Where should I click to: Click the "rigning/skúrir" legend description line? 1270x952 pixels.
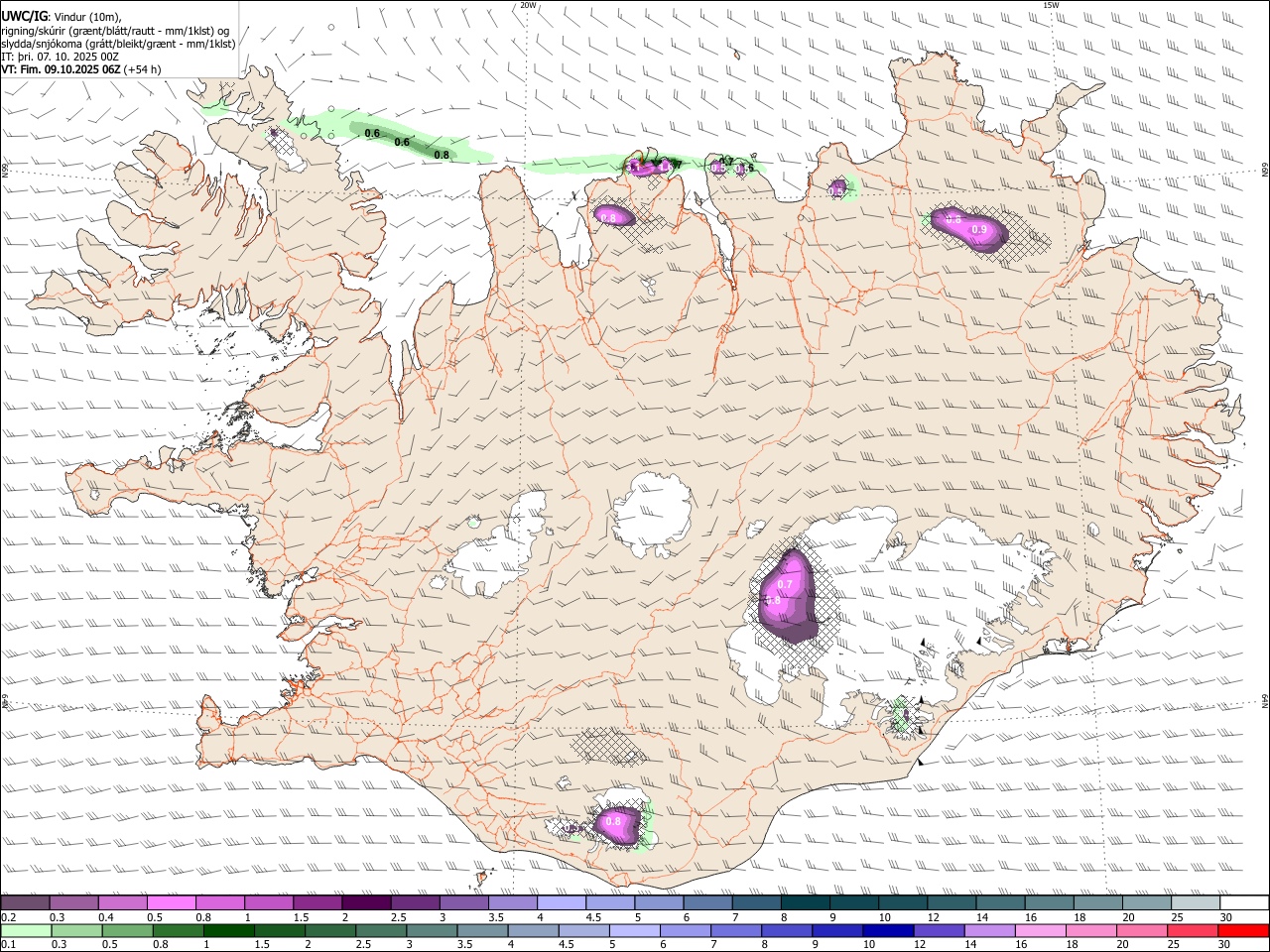pyautogui.click(x=116, y=31)
